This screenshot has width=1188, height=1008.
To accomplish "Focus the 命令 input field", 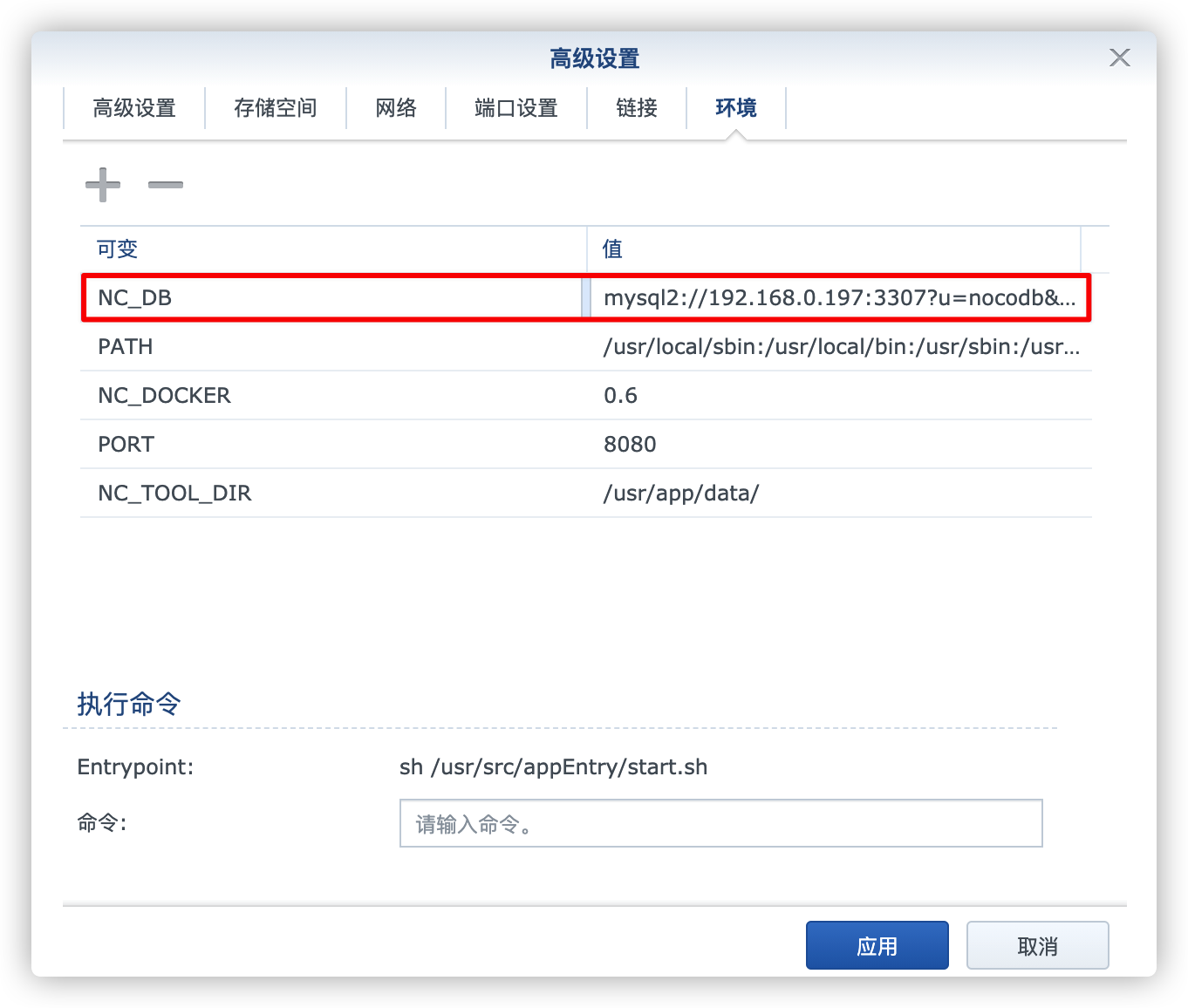I will [x=721, y=823].
